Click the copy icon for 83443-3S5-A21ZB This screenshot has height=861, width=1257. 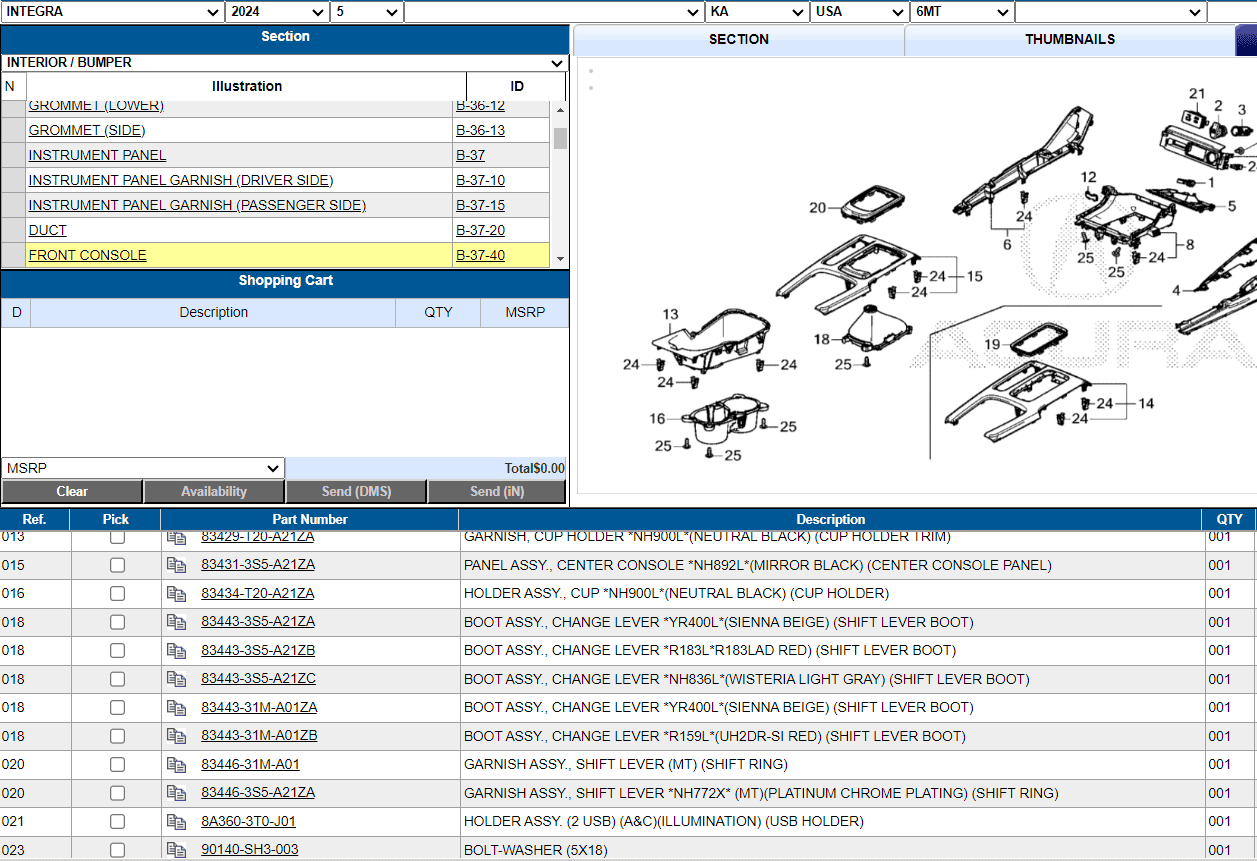pos(177,650)
